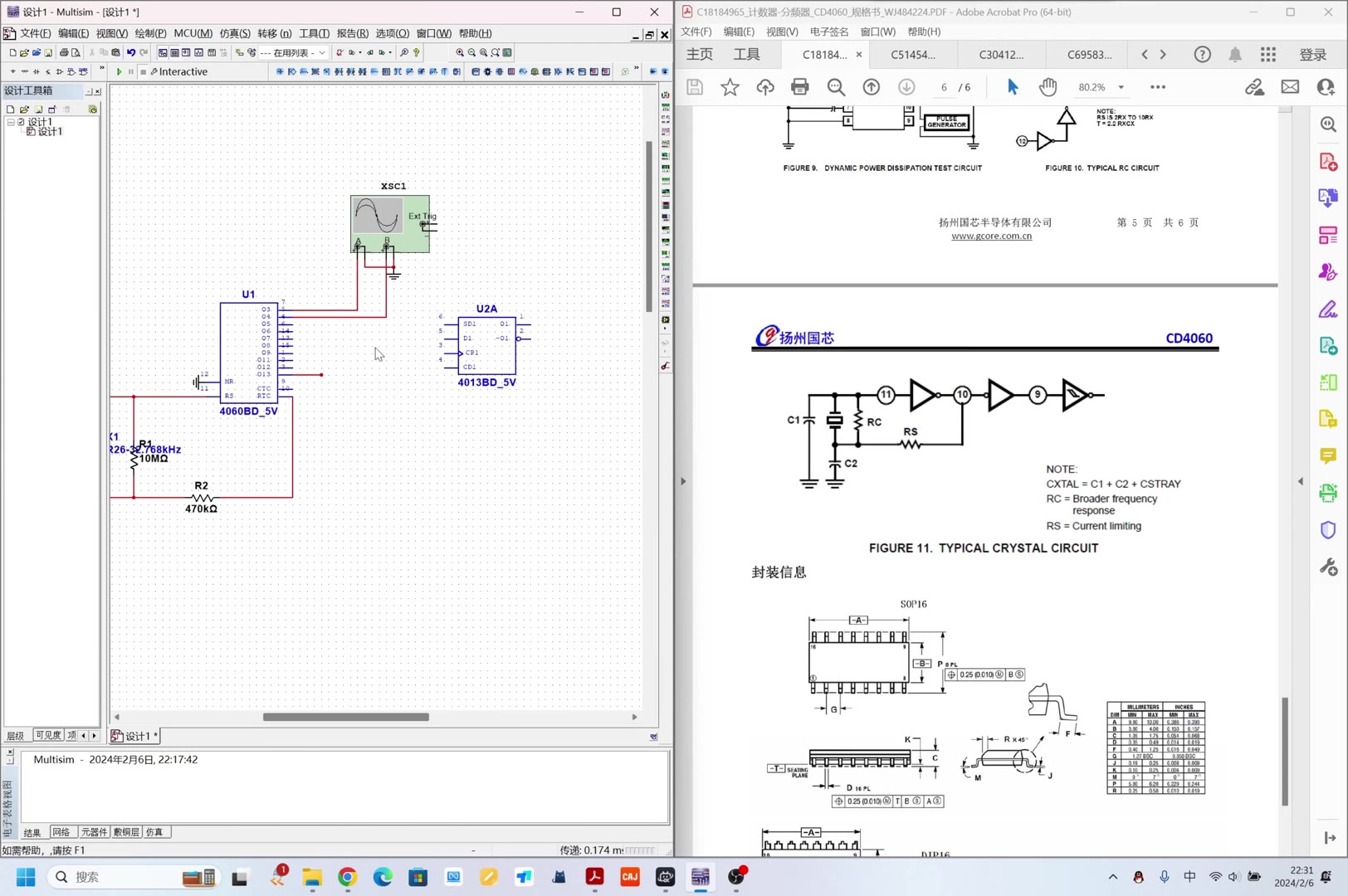Image resolution: width=1348 pixels, height=896 pixels.
Task: Click the Zoom in magnifier in Multisim toolbar
Action: (x=460, y=52)
